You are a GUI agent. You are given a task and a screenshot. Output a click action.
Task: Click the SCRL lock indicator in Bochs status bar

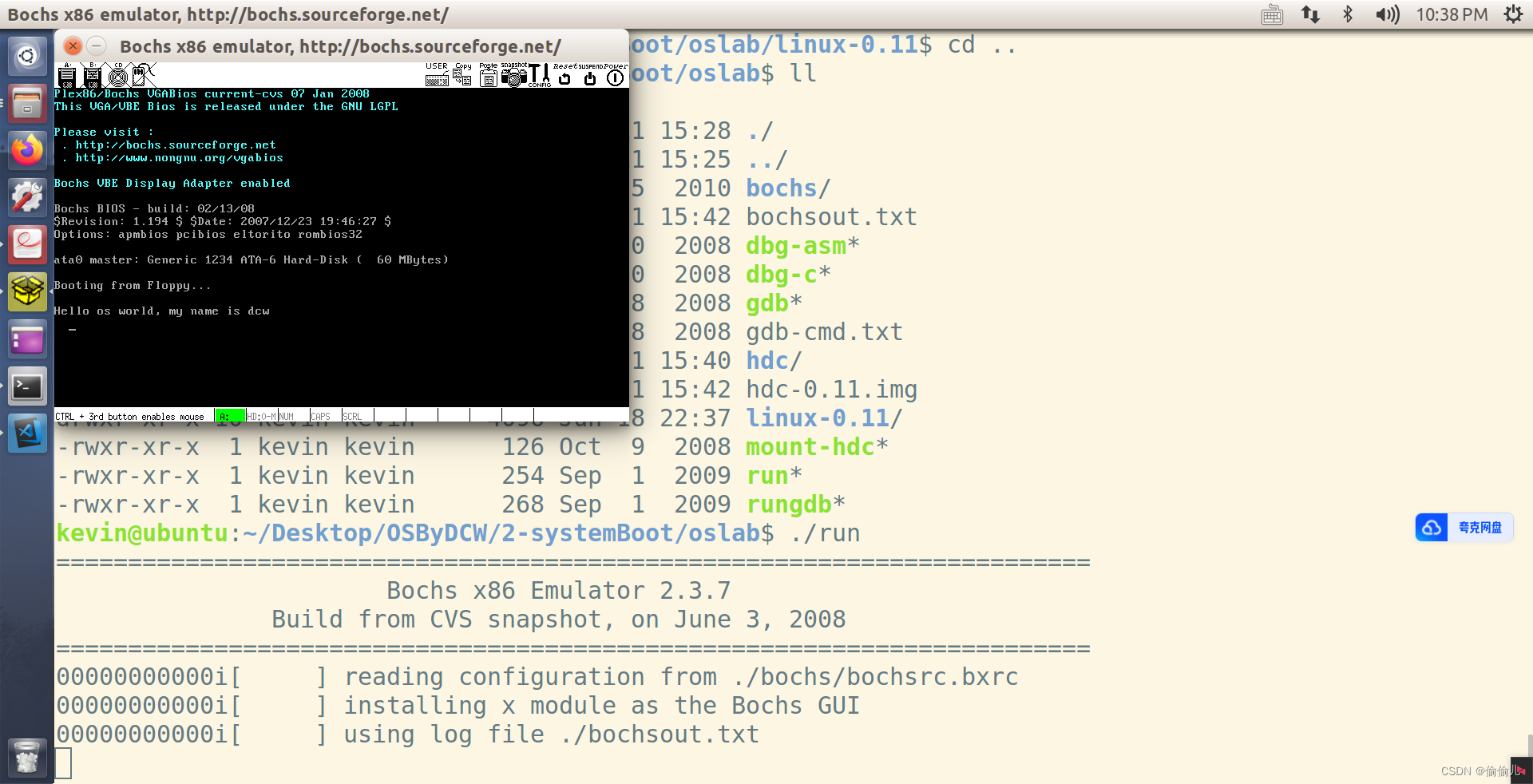352,416
